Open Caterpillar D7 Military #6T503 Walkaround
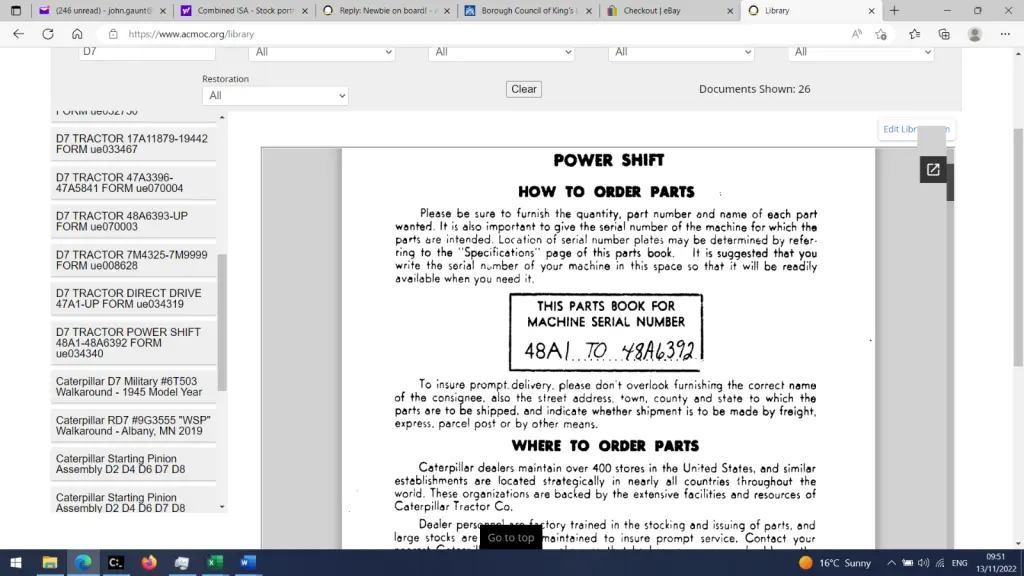 coord(134,387)
